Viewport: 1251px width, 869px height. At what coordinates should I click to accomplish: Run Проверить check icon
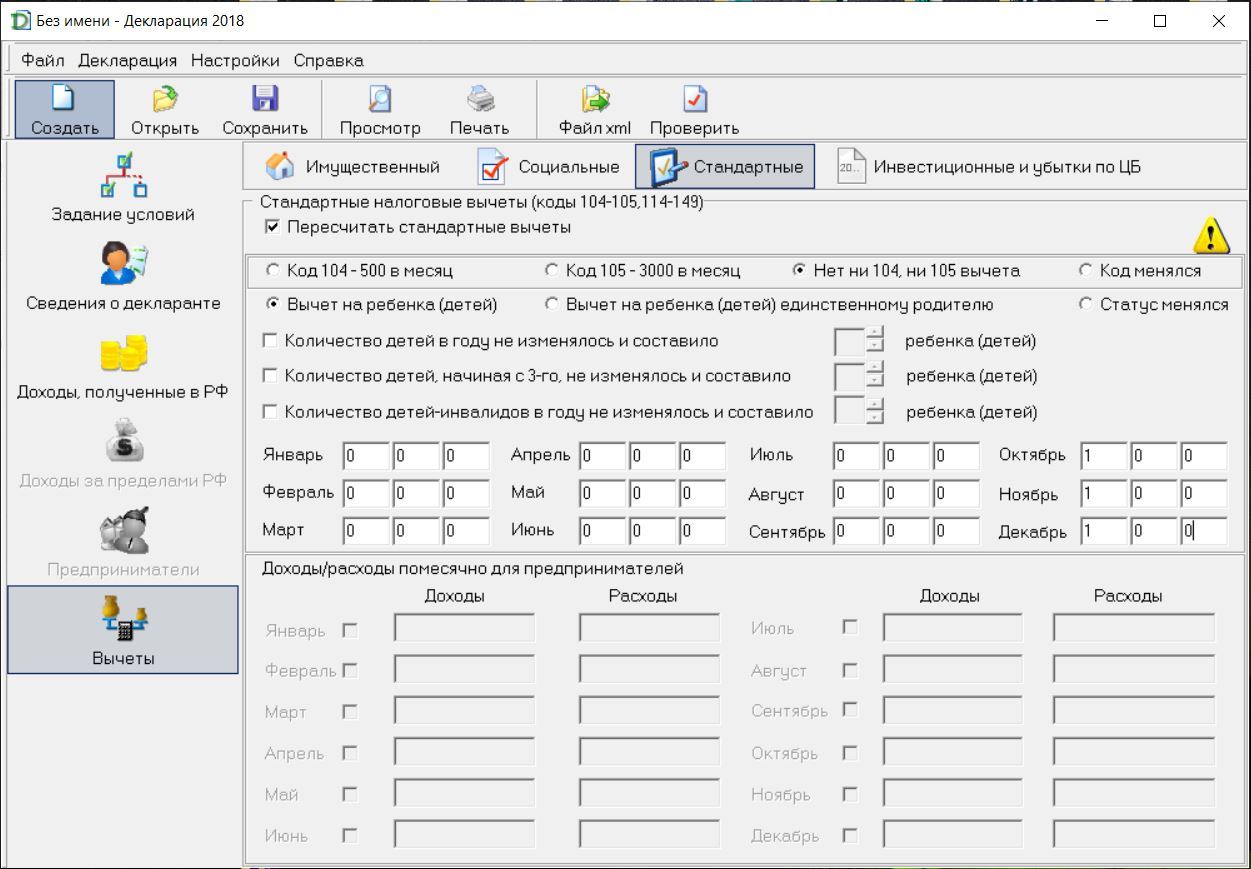click(694, 109)
